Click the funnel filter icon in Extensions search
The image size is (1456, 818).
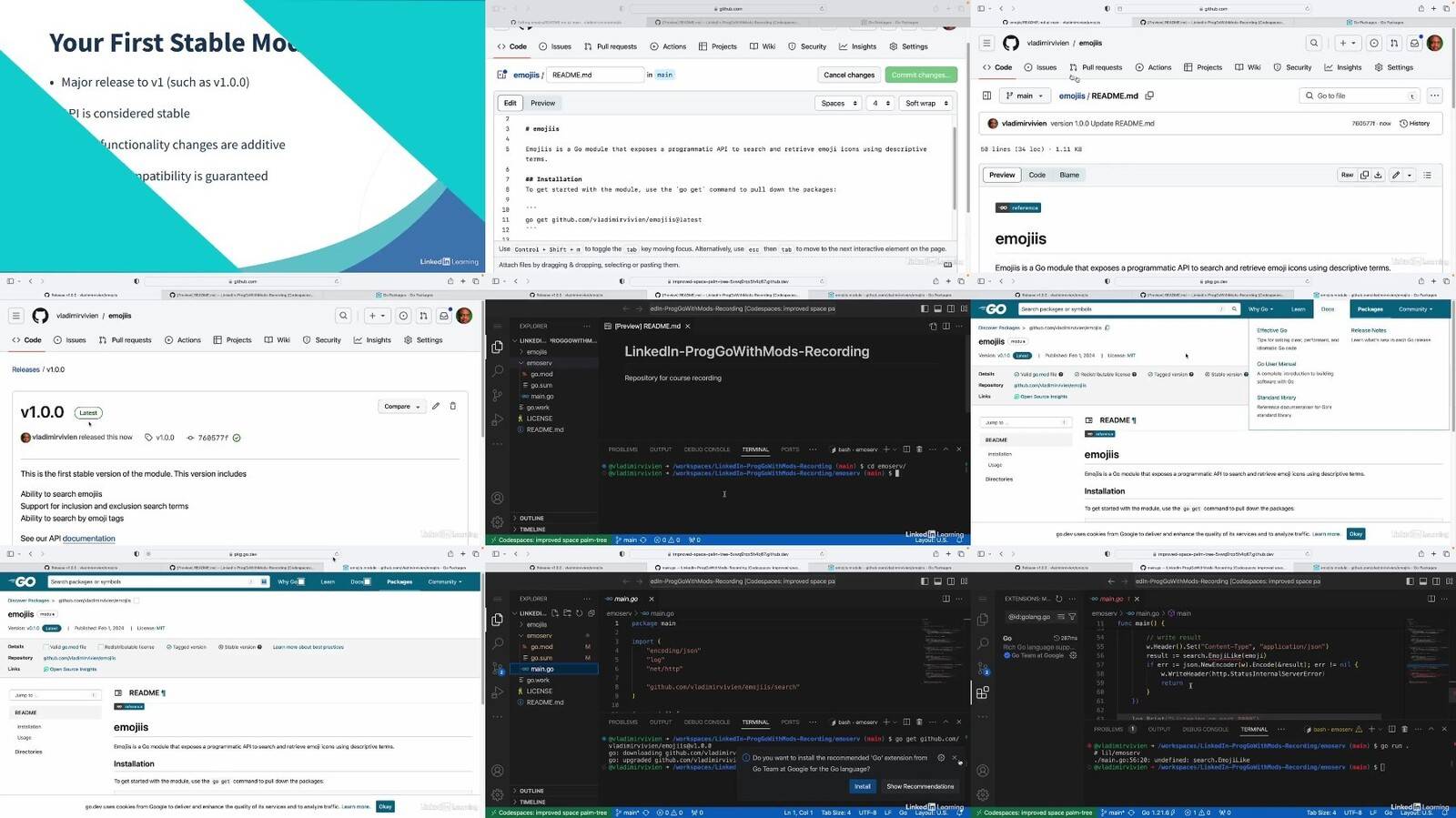click(1072, 616)
